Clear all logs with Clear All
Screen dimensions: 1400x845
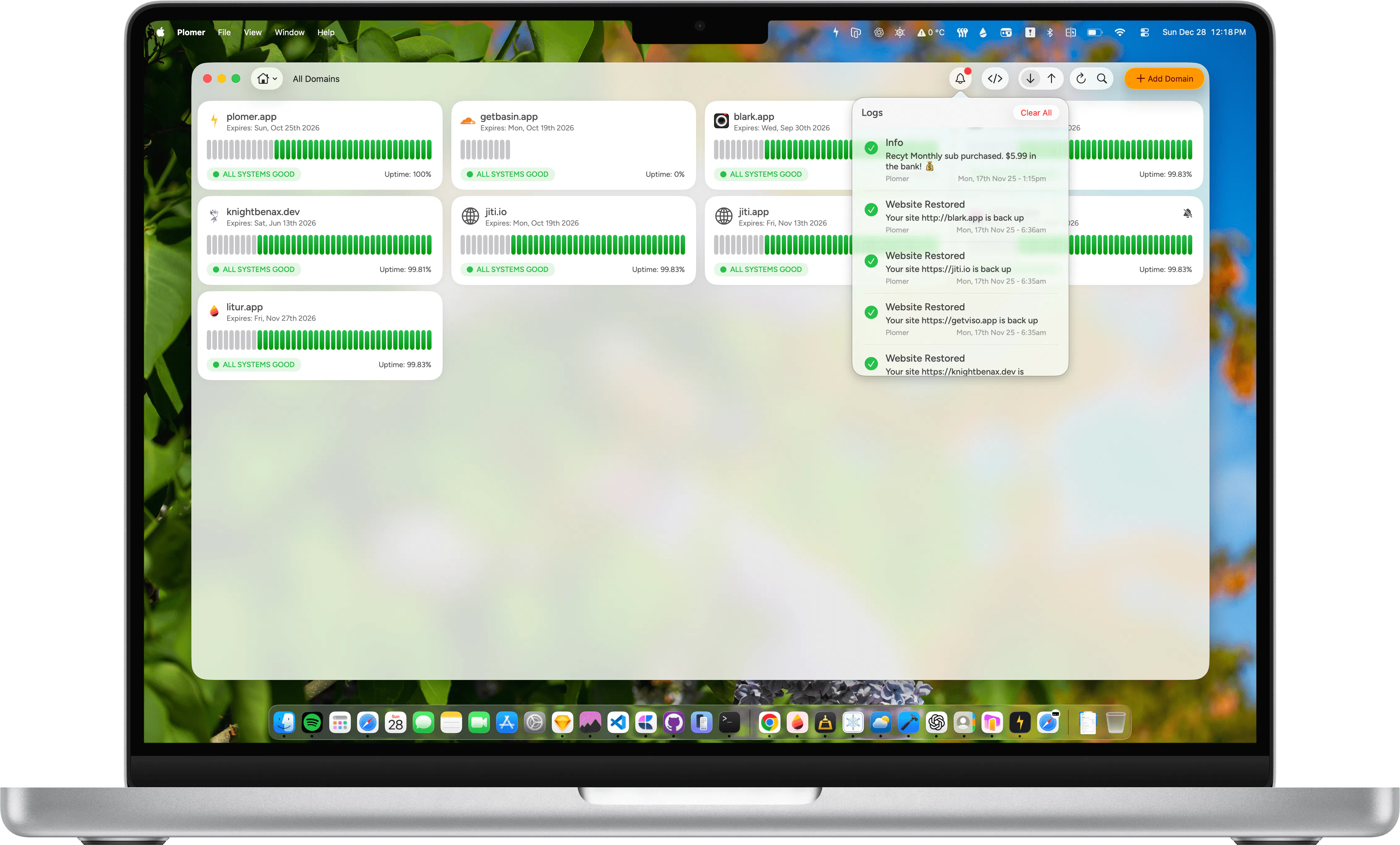[x=1036, y=113]
